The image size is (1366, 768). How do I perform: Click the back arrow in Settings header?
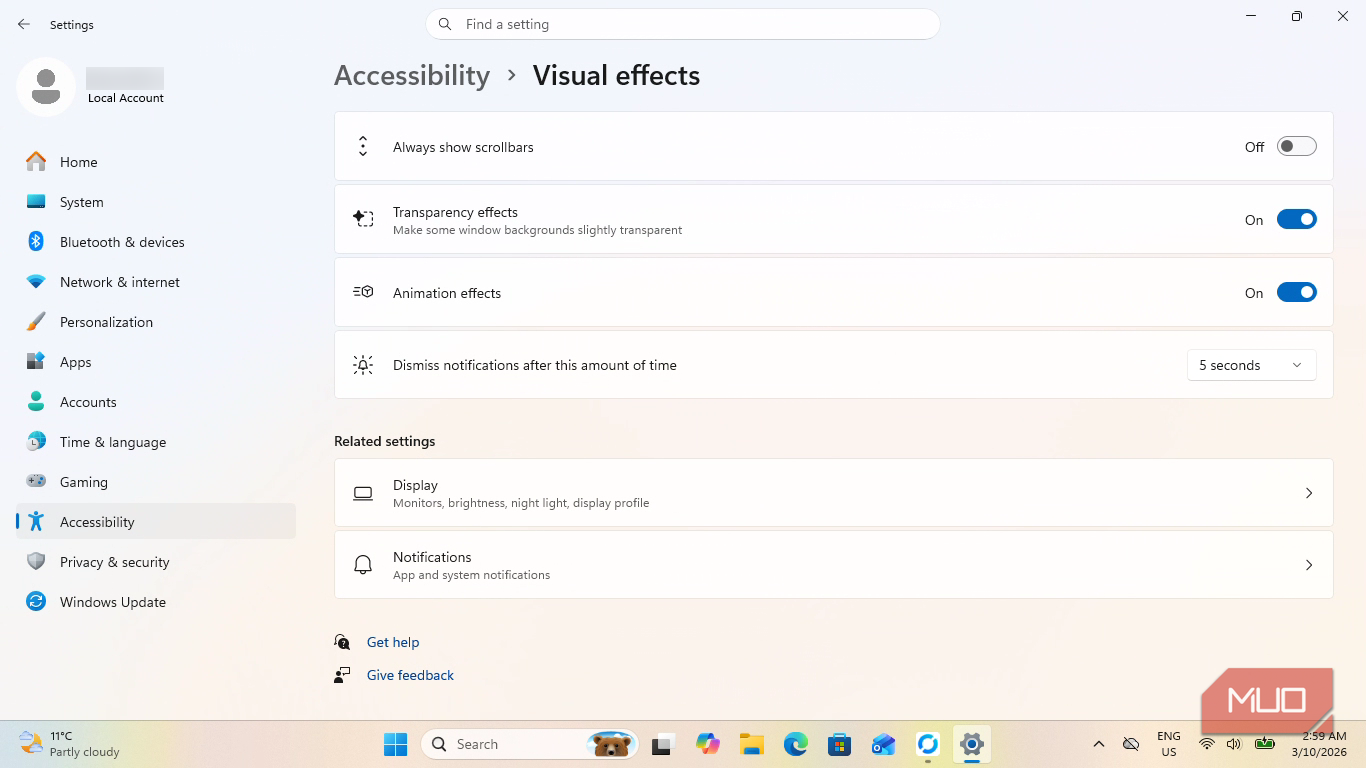pyautogui.click(x=24, y=24)
